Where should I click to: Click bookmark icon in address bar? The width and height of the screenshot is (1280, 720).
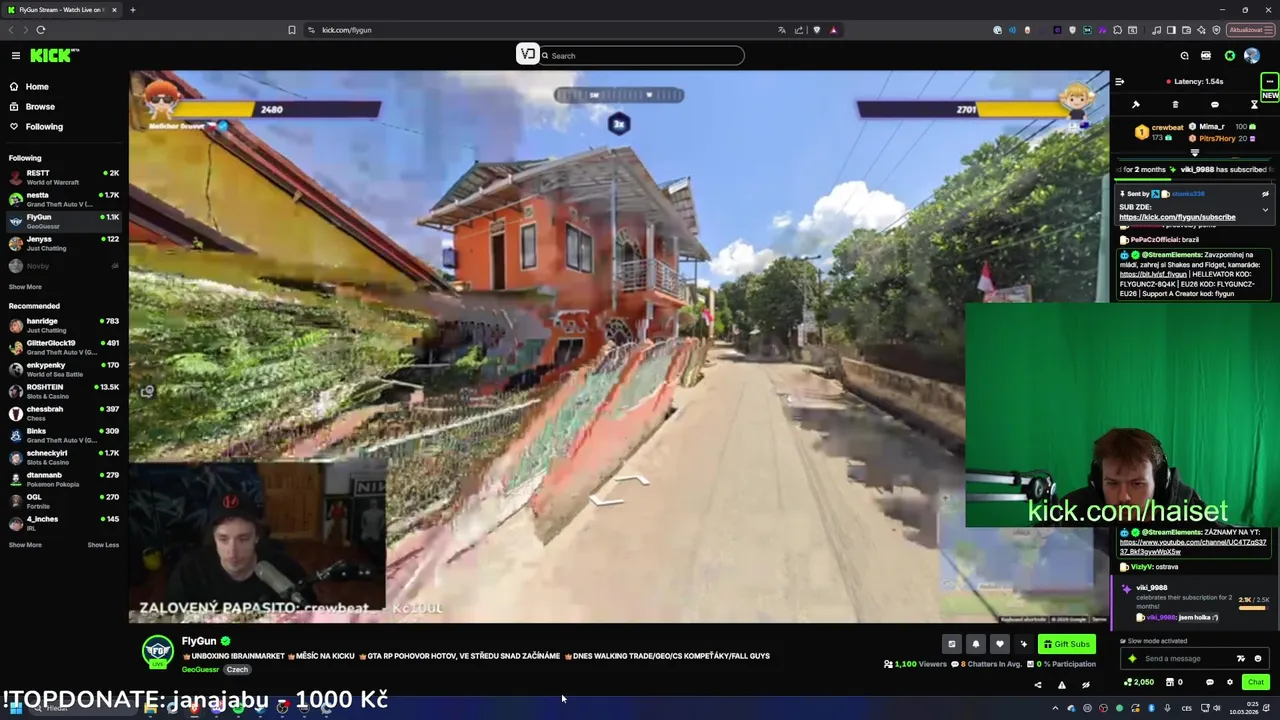click(x=292, y=30)
